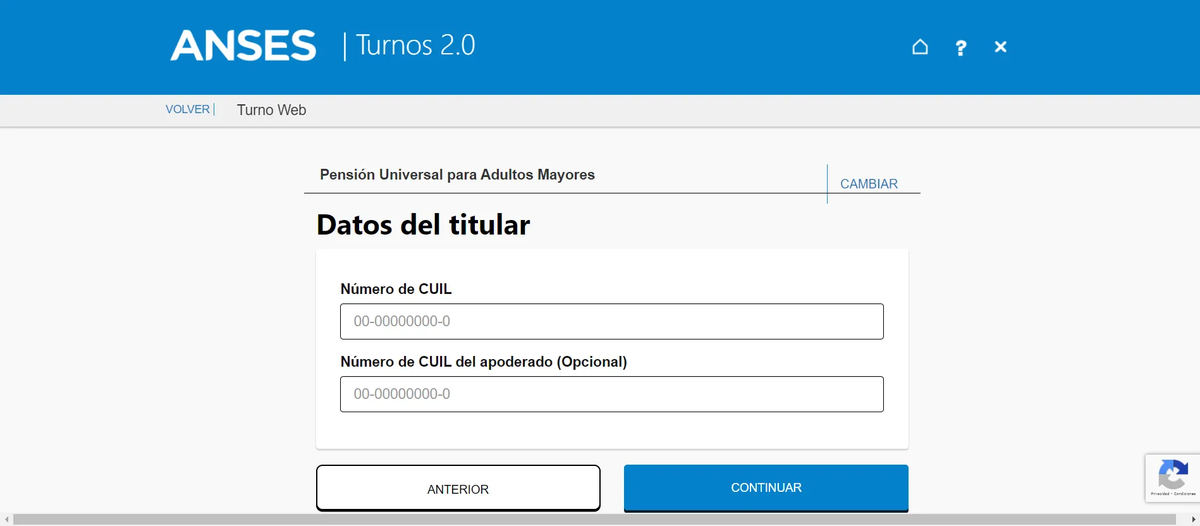
Task: Click the scrollbar's left arrow
Action: click(6, 519)
